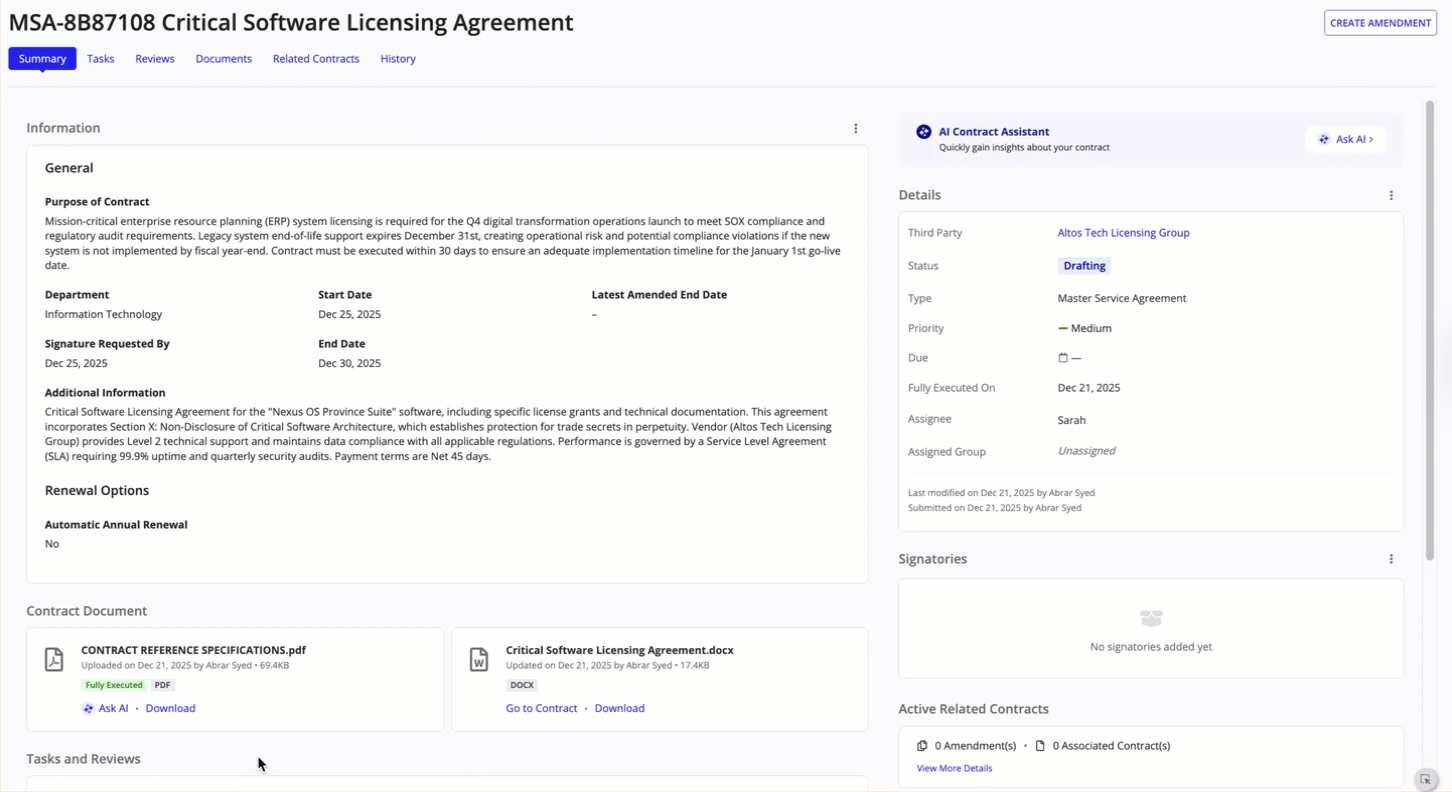Open the Altos Tech Licensing Group link
This screenshot has height=792, width=1452.
tap(1123, 233)
